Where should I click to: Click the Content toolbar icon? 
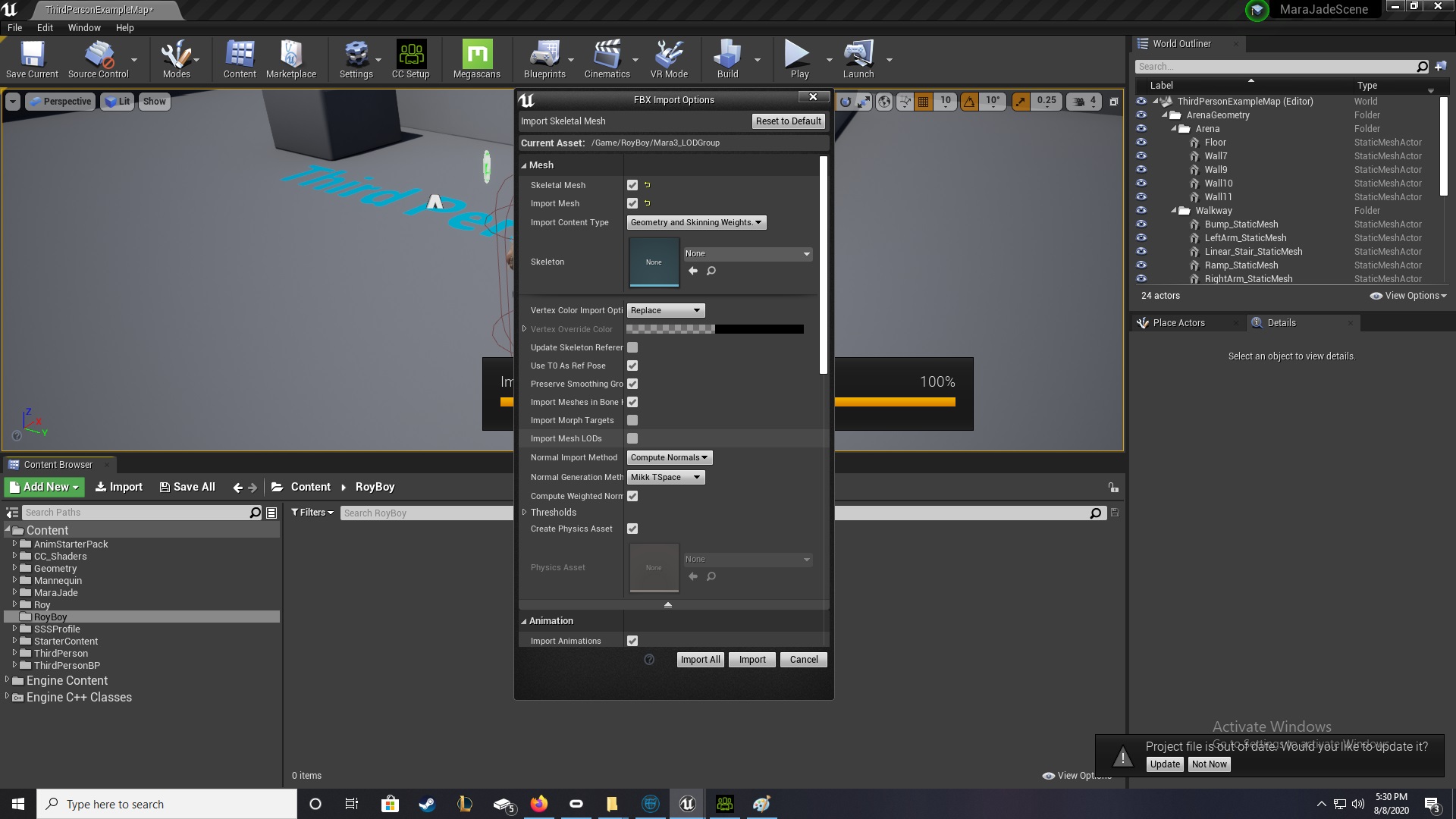point(240,59)
